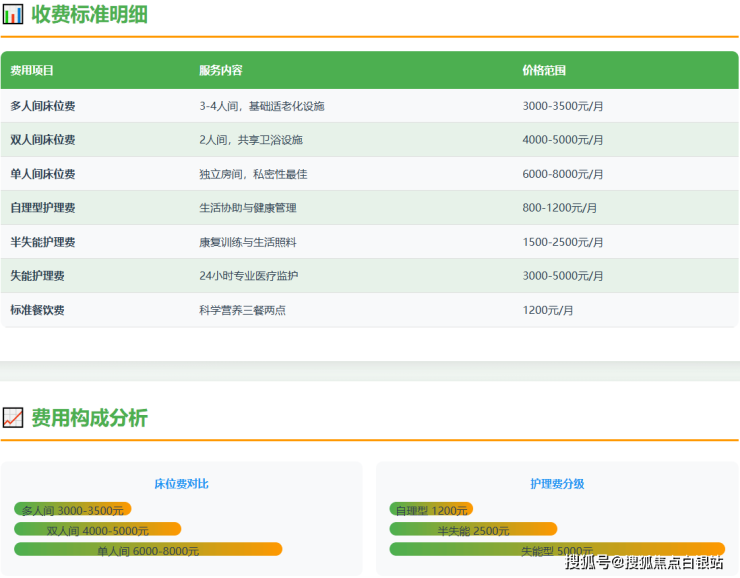Viewport: 740px width, 578px height.
Task: Click the 失能护理费 row label
Action: [37, 276]
